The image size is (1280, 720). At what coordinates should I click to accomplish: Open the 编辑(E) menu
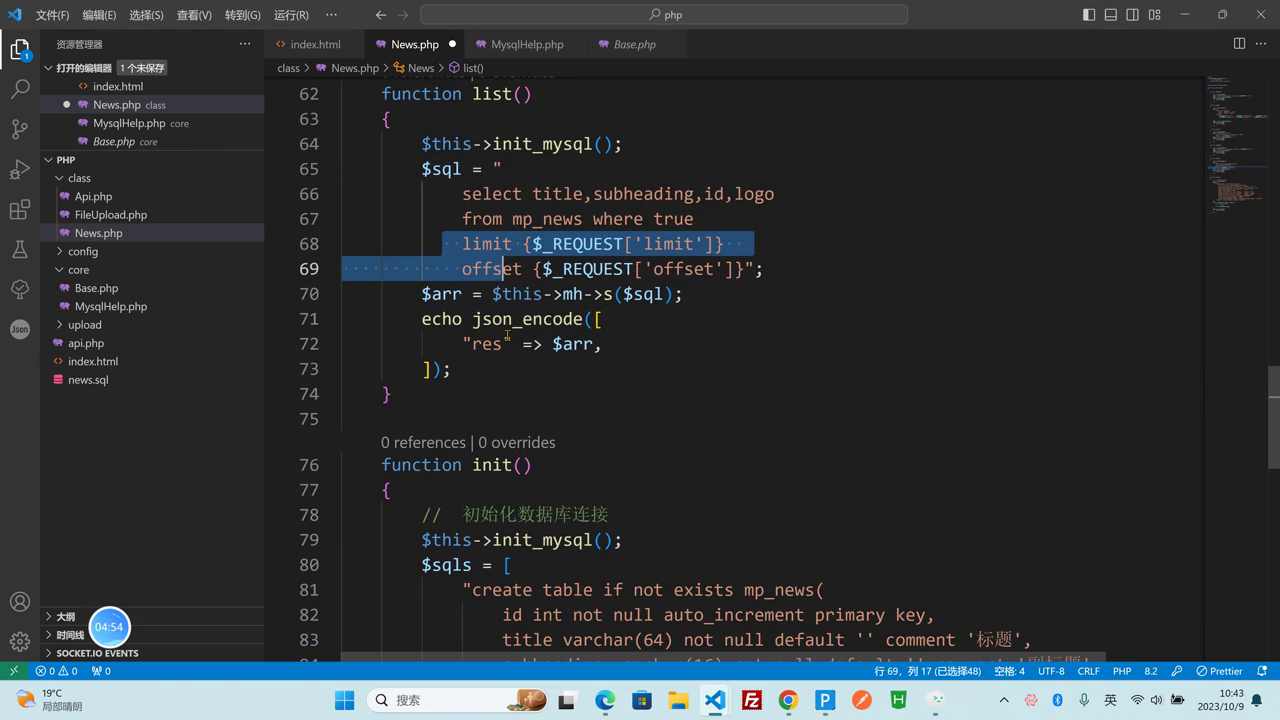[99, 15]
